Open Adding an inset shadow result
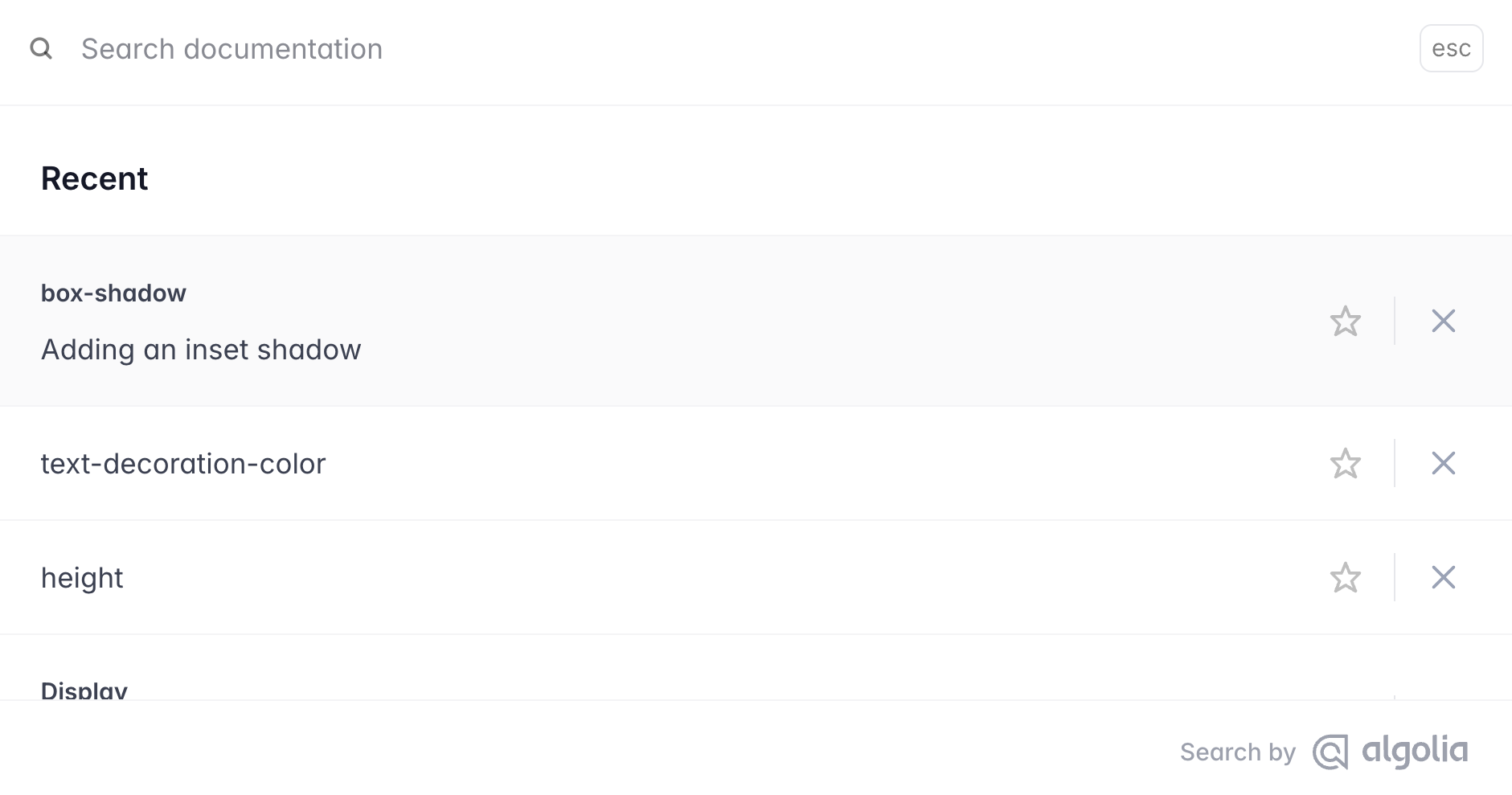This screenshot has height=795, width=1512. pos(201,350)
